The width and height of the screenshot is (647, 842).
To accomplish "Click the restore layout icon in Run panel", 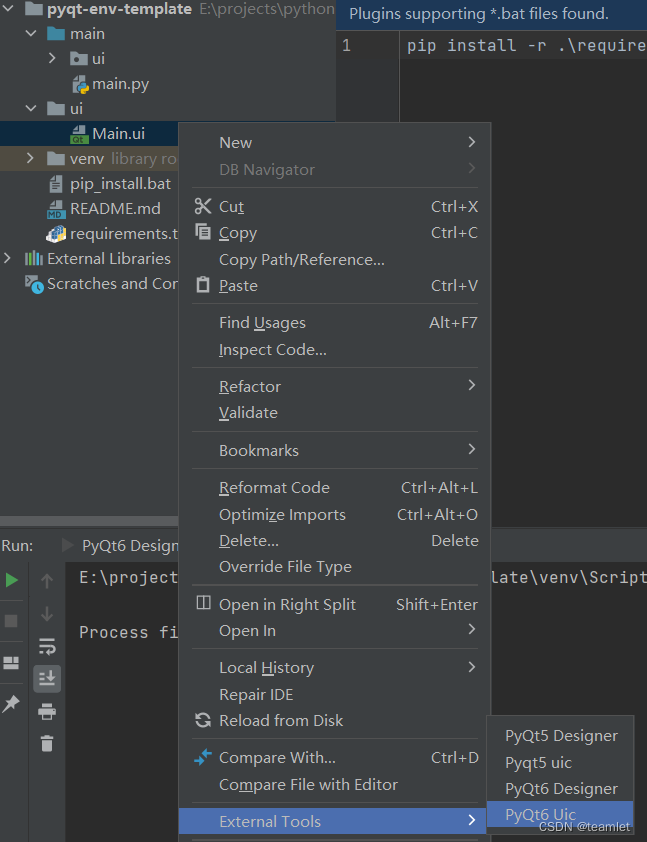I will 11,663.
